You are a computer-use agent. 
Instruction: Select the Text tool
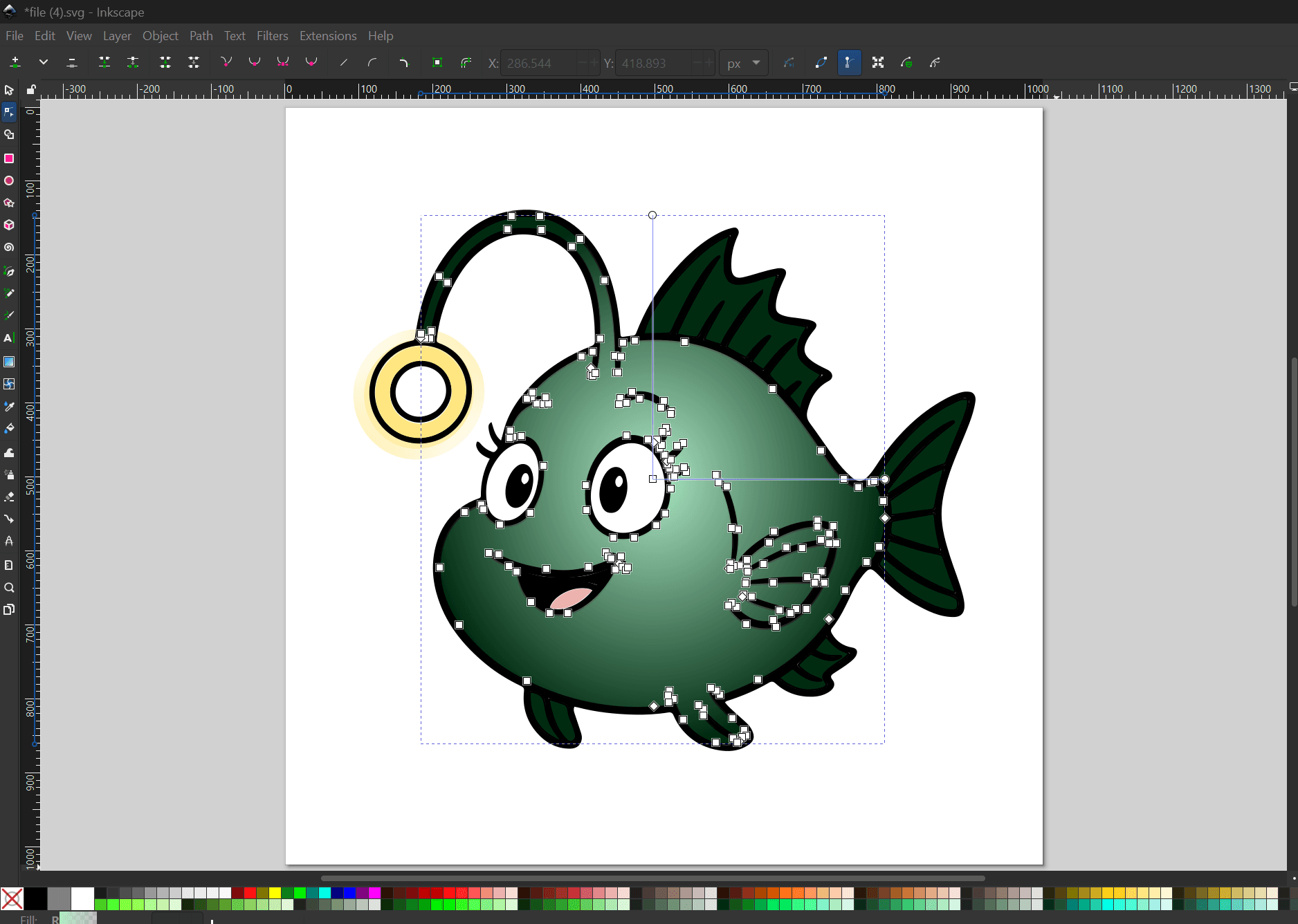click(x=9, y=338)
